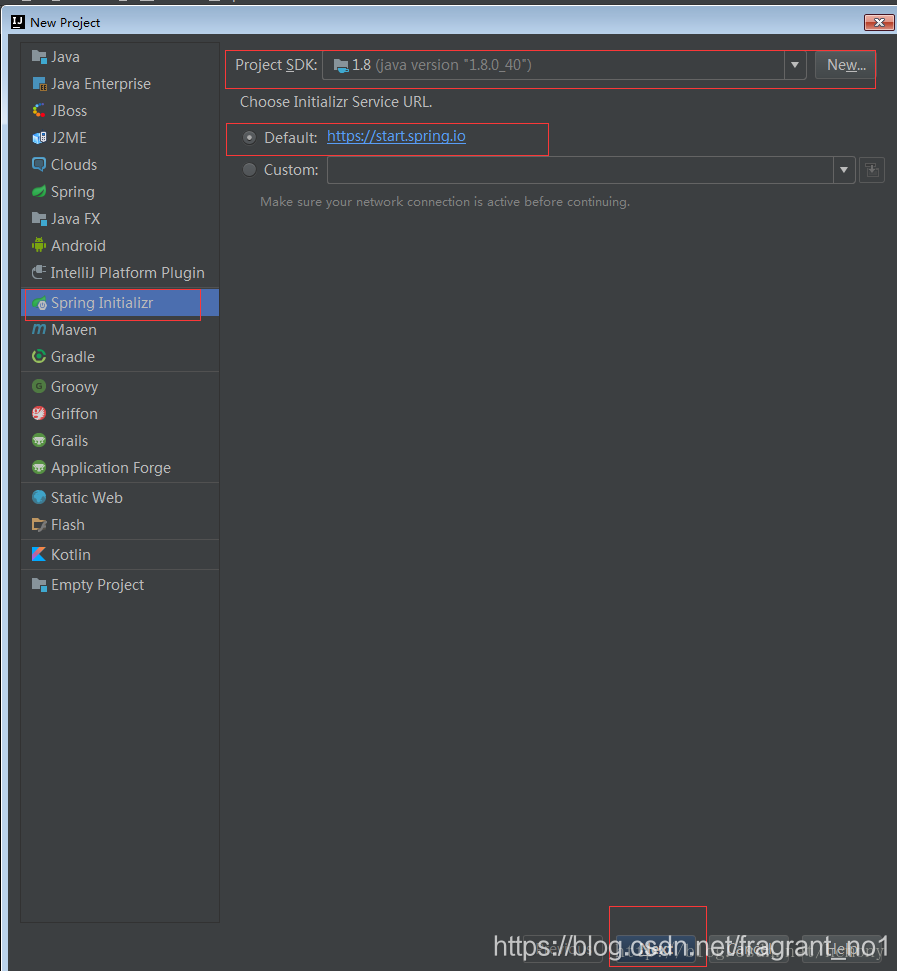
Task: Click the New... SDK button
Action: tap(846, 65)
